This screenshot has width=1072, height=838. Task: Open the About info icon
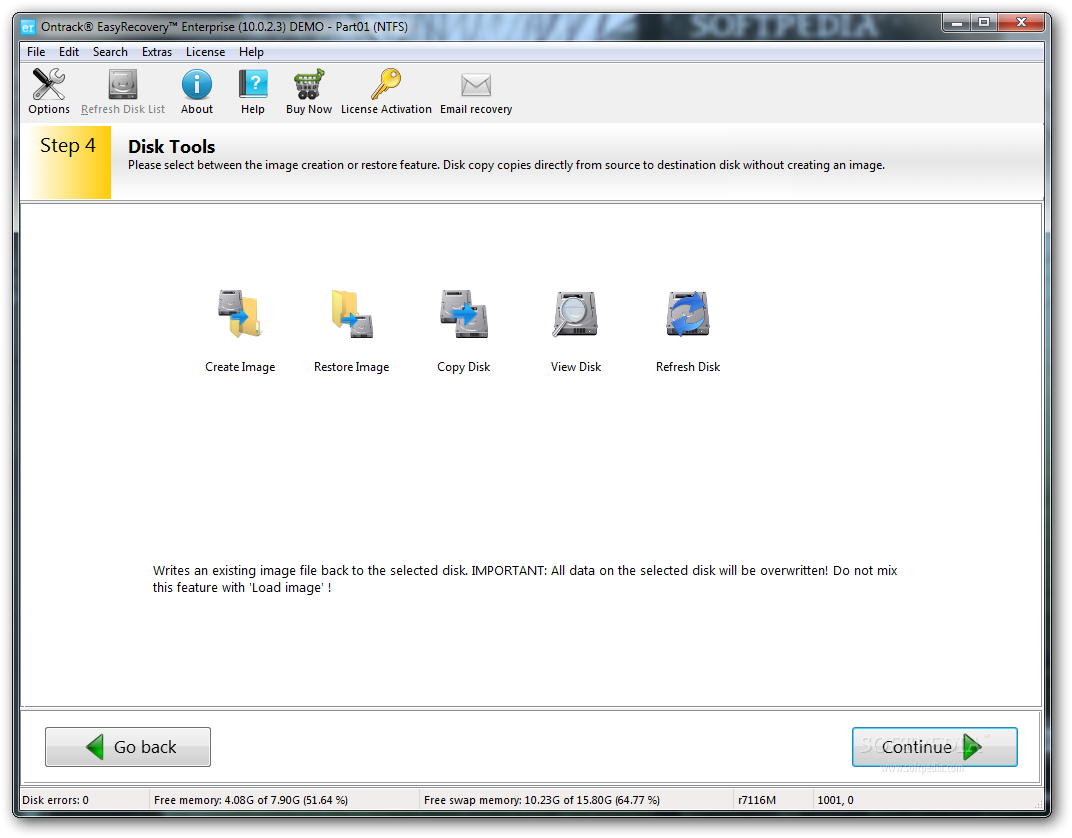(197, 92)
